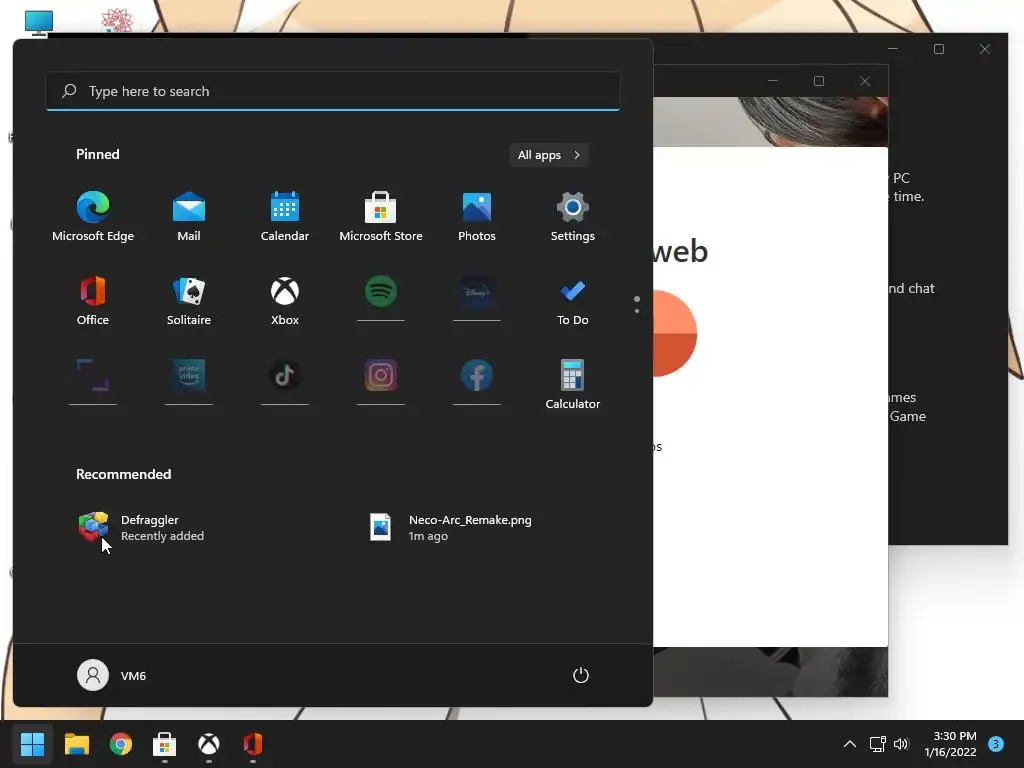1024x768 pixels.
Task: Launch Office from pinned apps
Action: pyautogui.click(x=93, y=300)
